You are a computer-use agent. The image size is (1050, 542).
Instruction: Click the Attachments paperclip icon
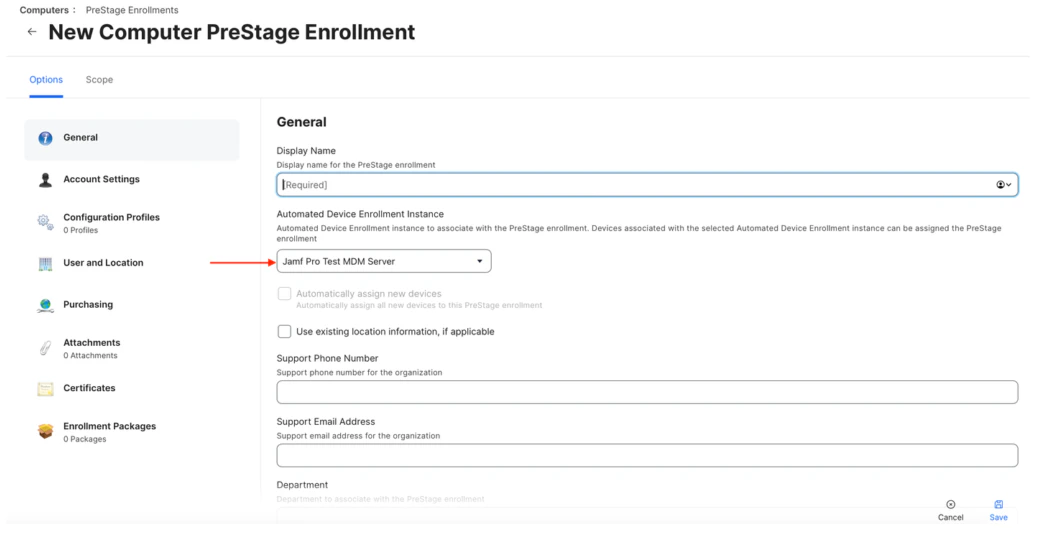click(x=45, y=348)
